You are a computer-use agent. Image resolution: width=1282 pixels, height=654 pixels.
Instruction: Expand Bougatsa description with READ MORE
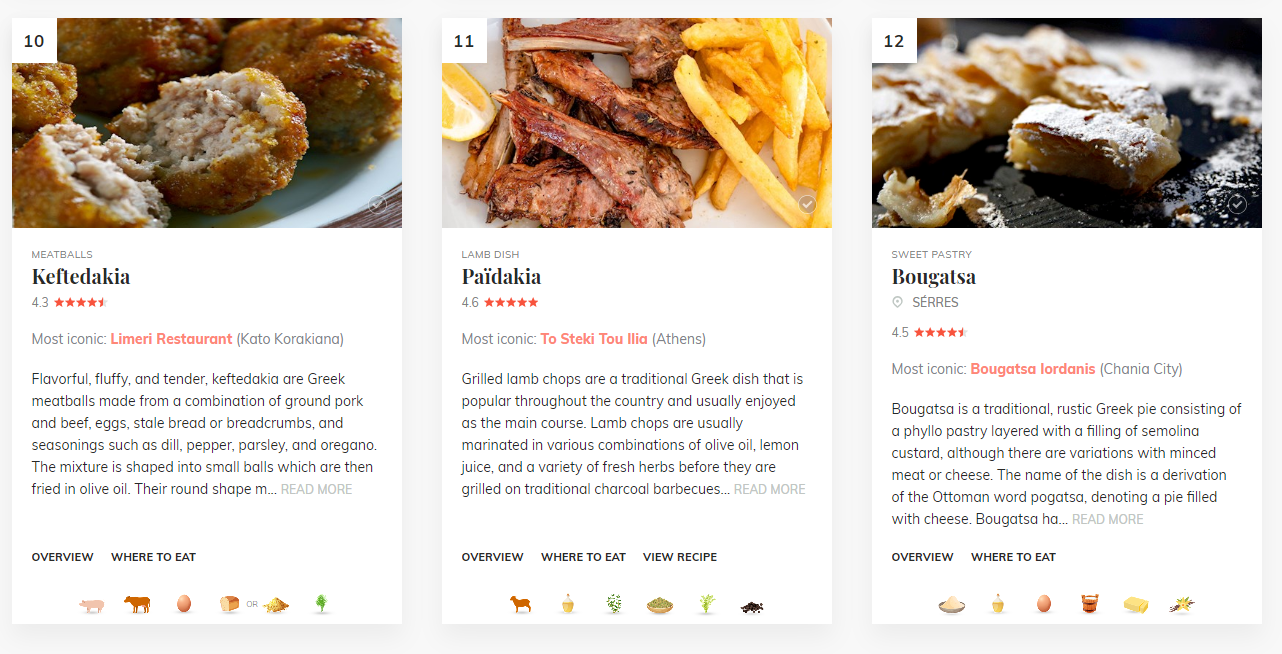click(1107, 520)
